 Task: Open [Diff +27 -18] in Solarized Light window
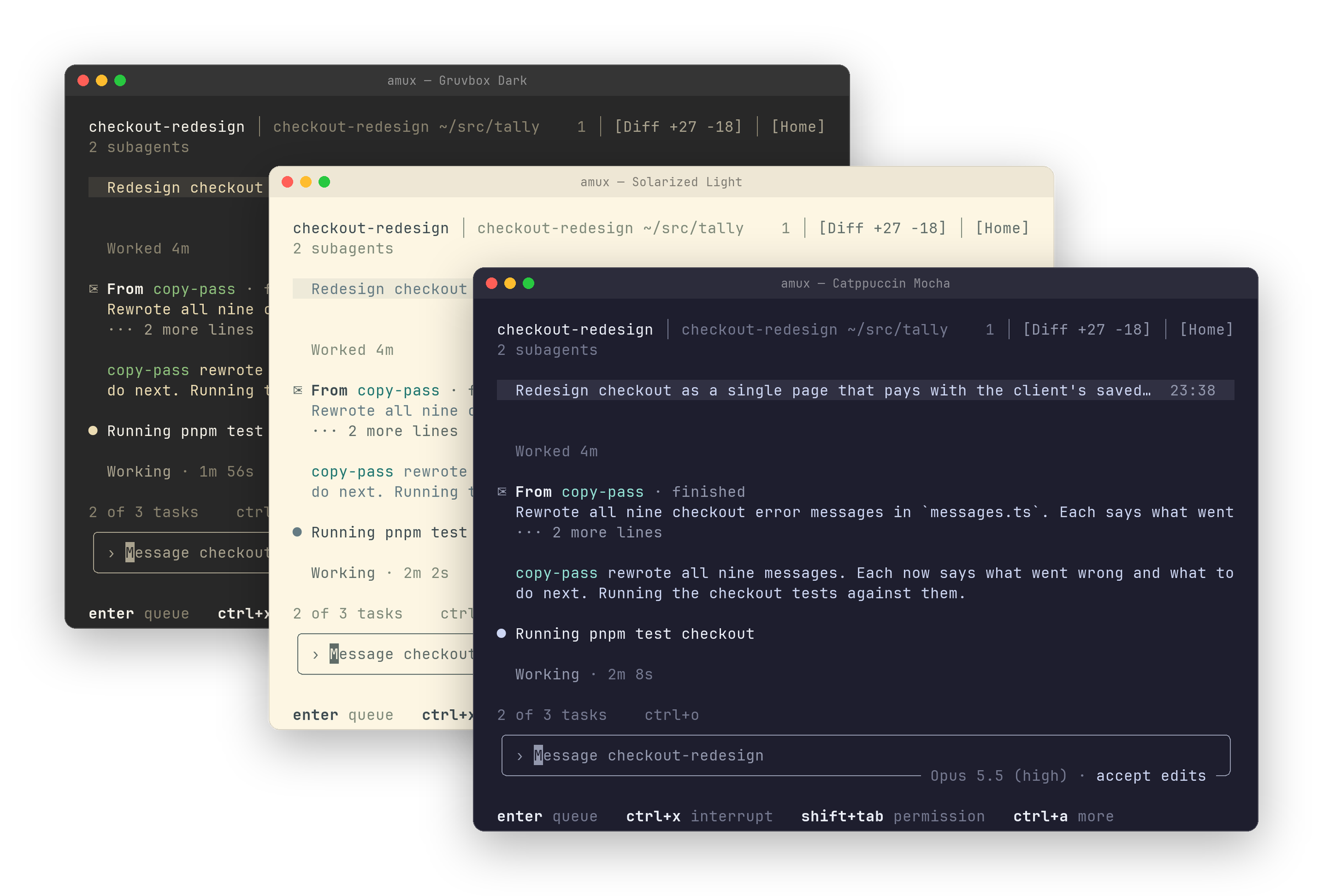click(x=883, y=228)
